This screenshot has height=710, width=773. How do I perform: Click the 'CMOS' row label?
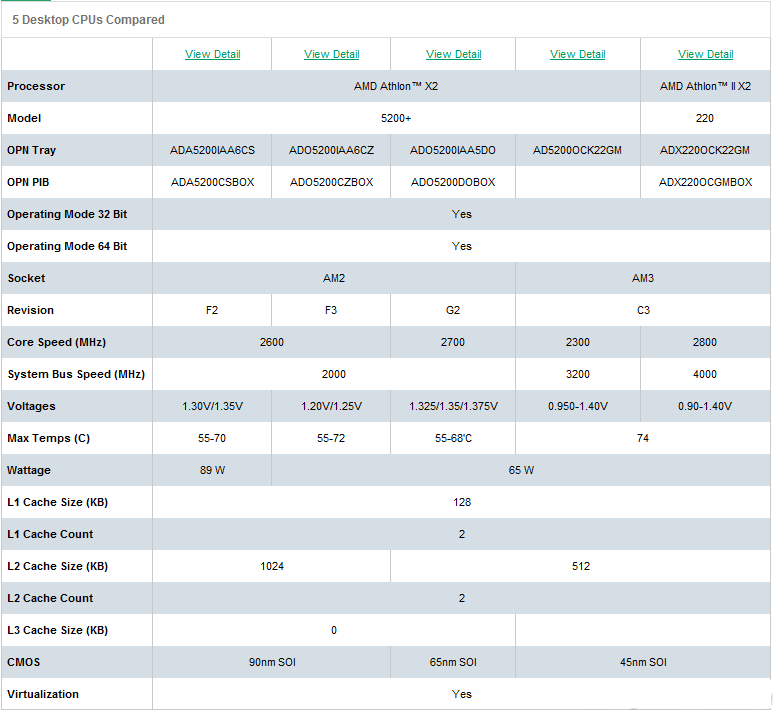point(24,663)
